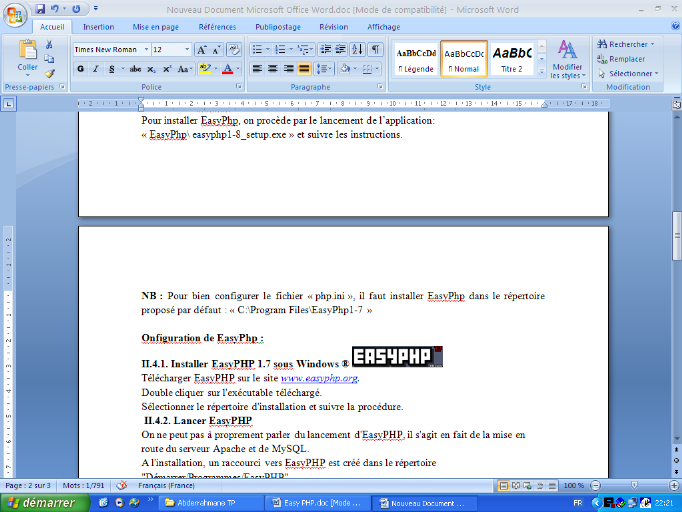
Task: Apply multilevel list
Action: 303,49
